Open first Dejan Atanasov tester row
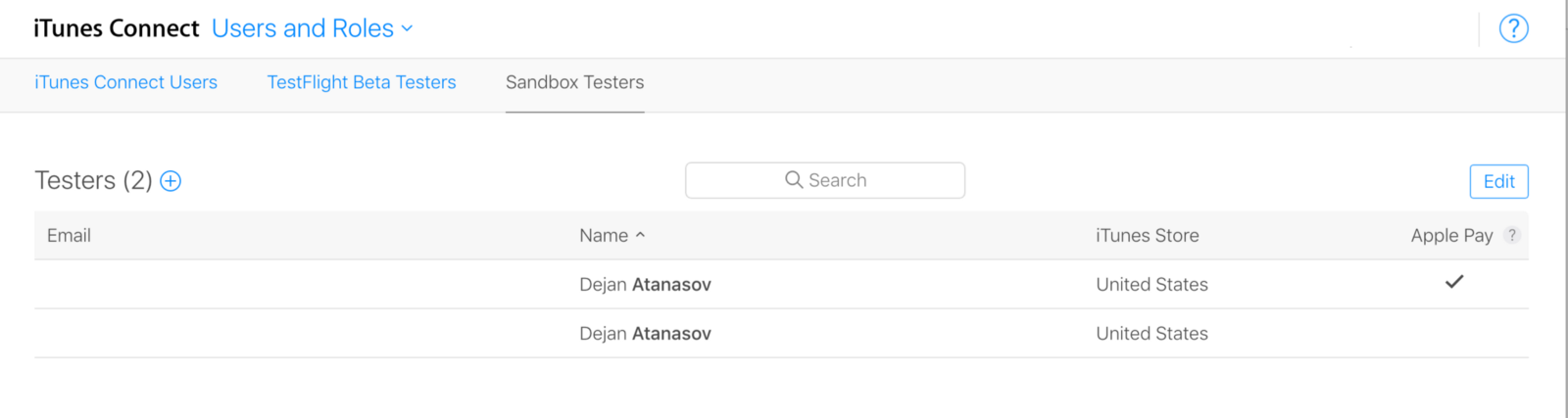The image size is (1568, 418). click(645, 285)
